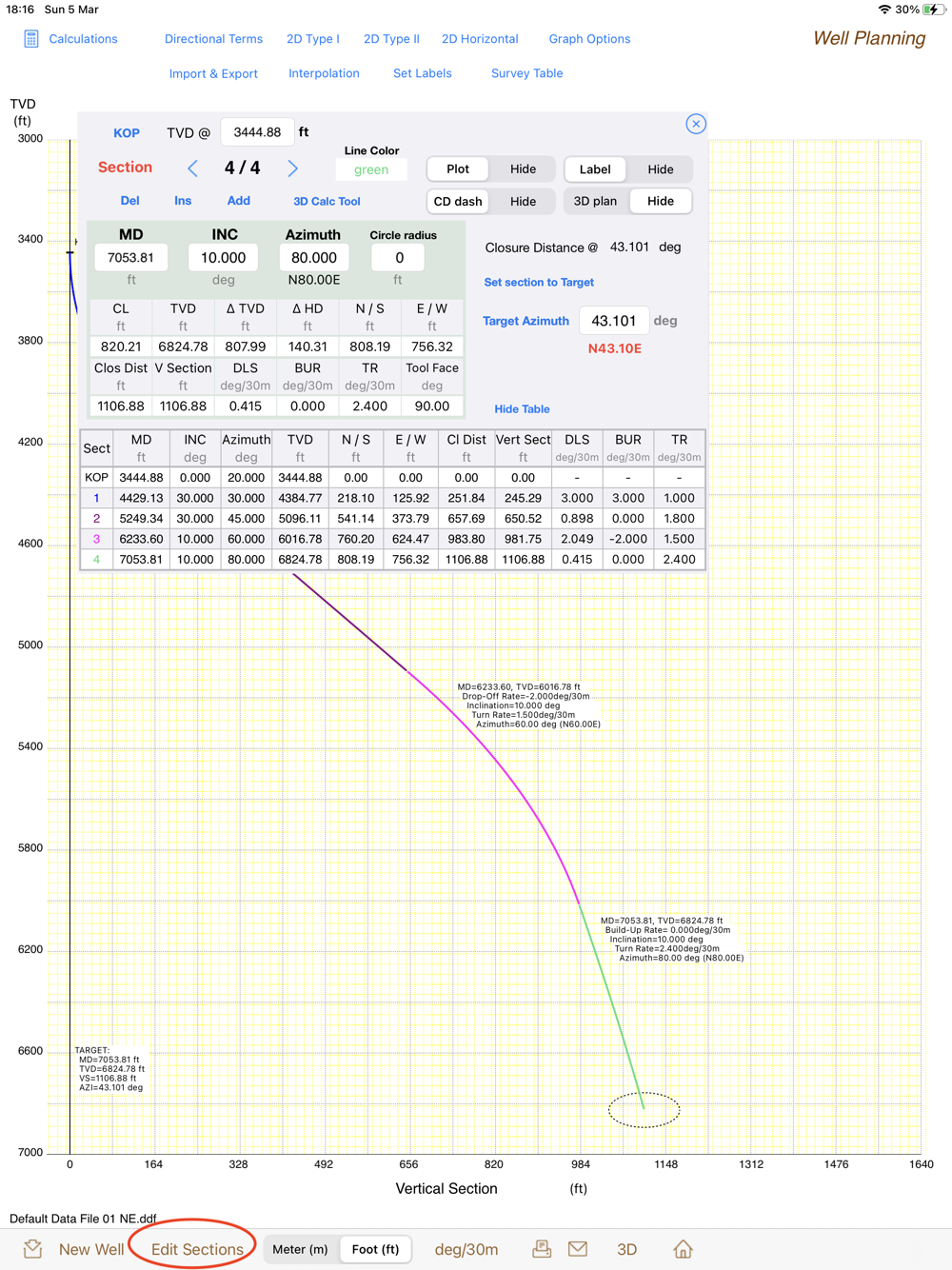Tap the email envelope icon

click(x=578, y=1249)
